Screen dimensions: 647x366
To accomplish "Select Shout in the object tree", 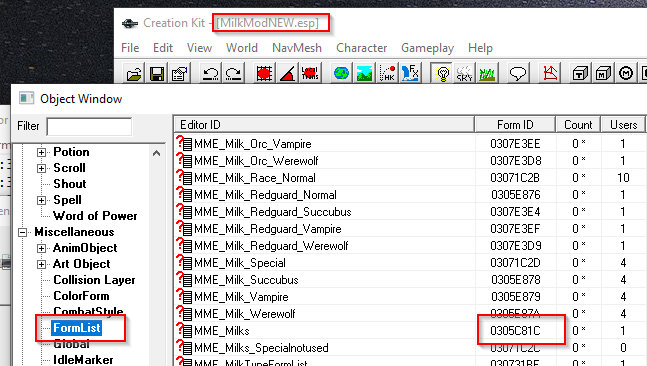I will pos(70,184).
